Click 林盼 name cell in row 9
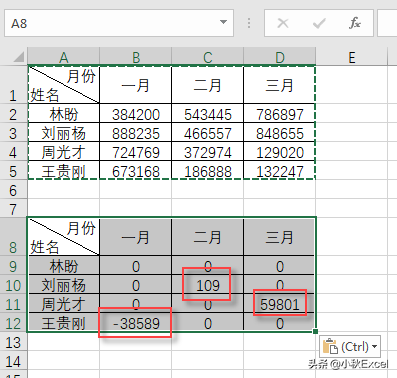The image size is (397, 378). point(64,265)
